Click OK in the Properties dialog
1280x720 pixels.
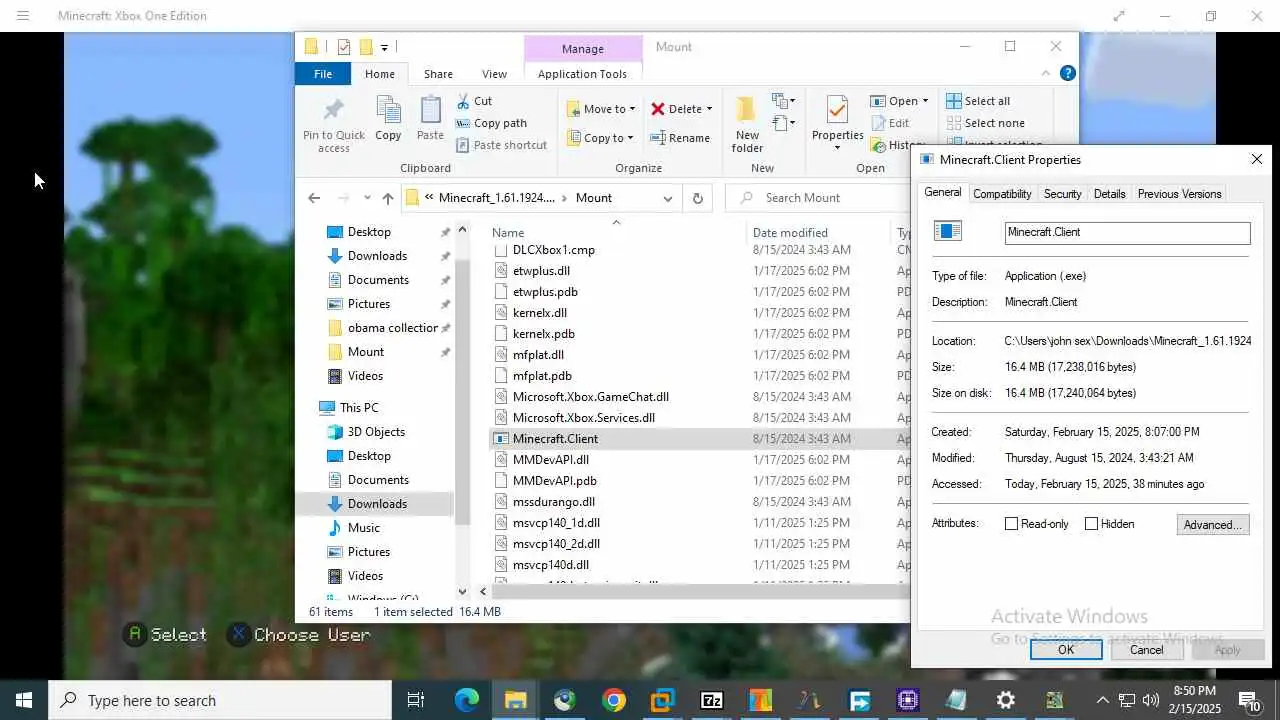point(1066,650)
